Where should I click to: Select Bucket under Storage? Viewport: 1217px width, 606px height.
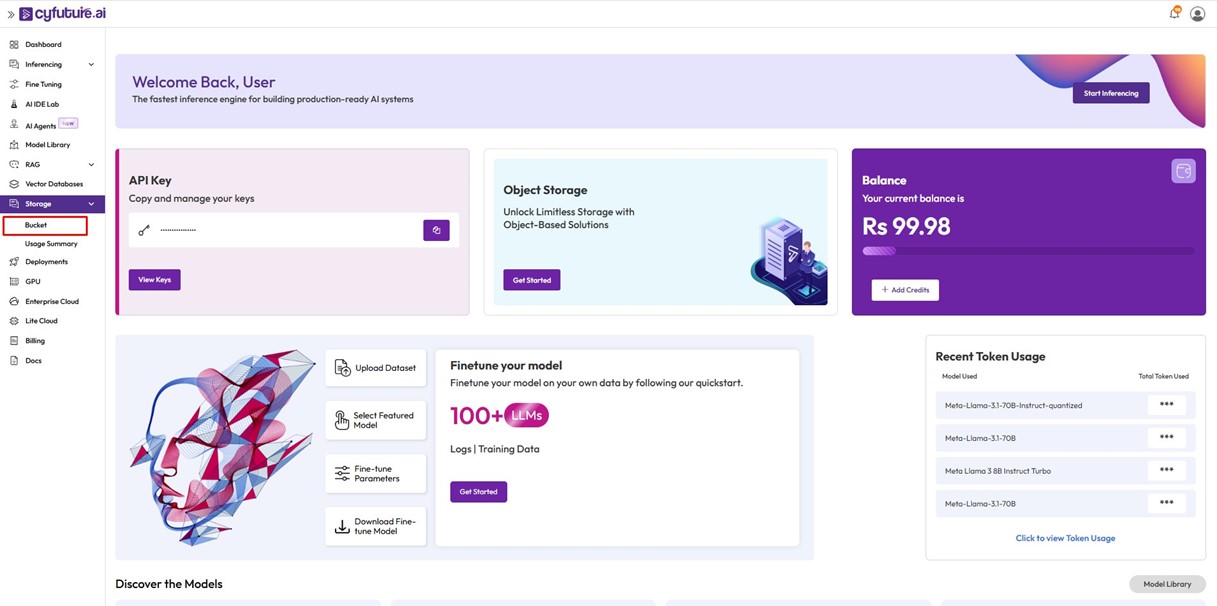[36, 225]
